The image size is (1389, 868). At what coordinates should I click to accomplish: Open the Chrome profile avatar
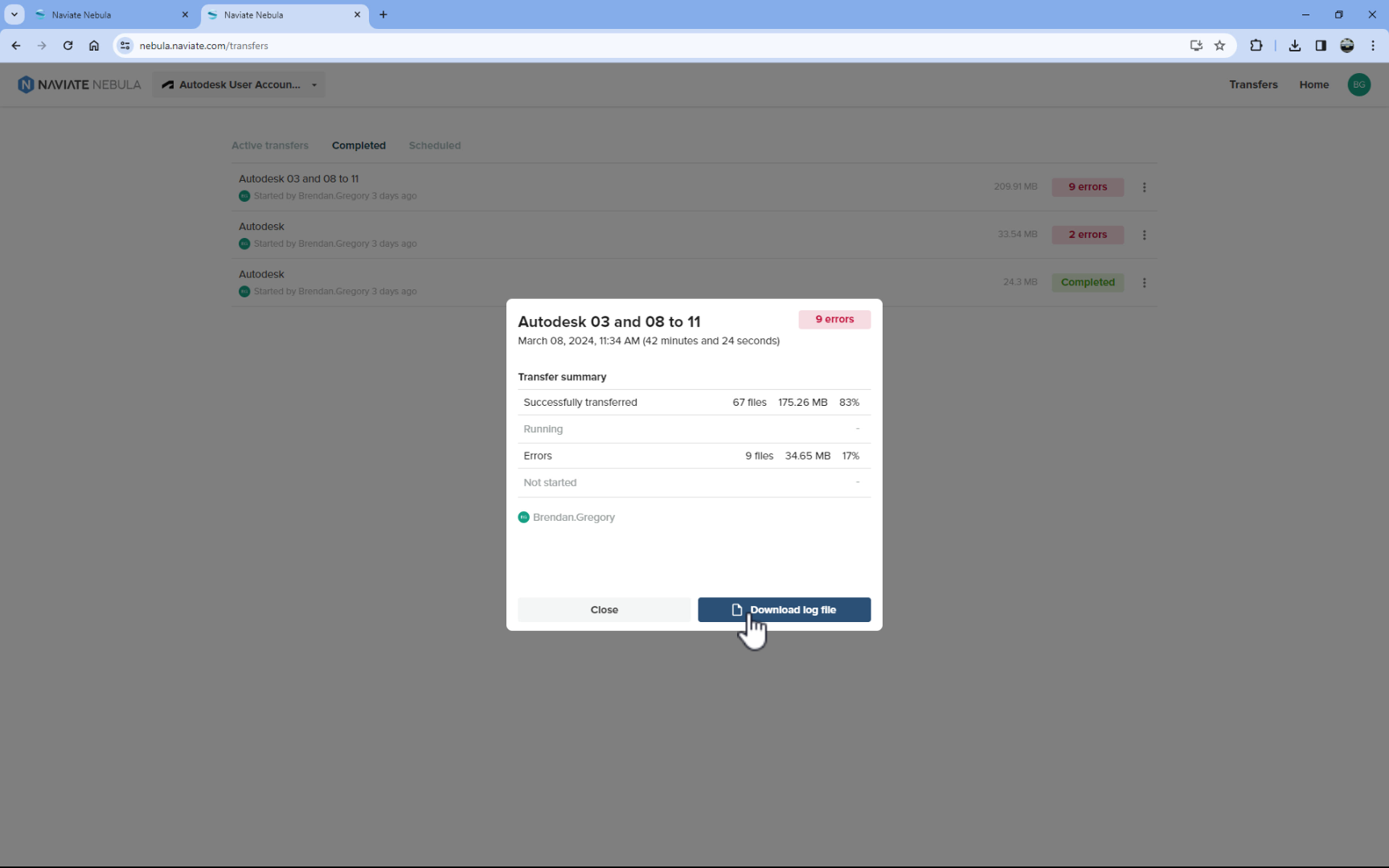[x=1347, y=46]
